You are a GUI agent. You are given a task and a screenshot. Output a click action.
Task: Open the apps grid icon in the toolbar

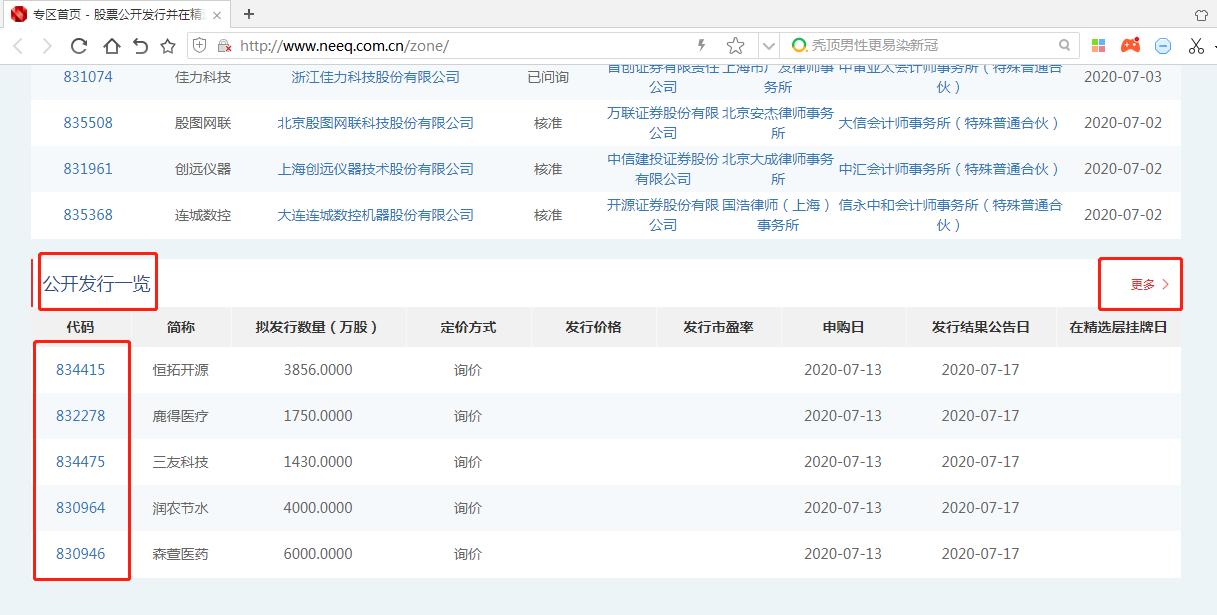coord(1097,45)
